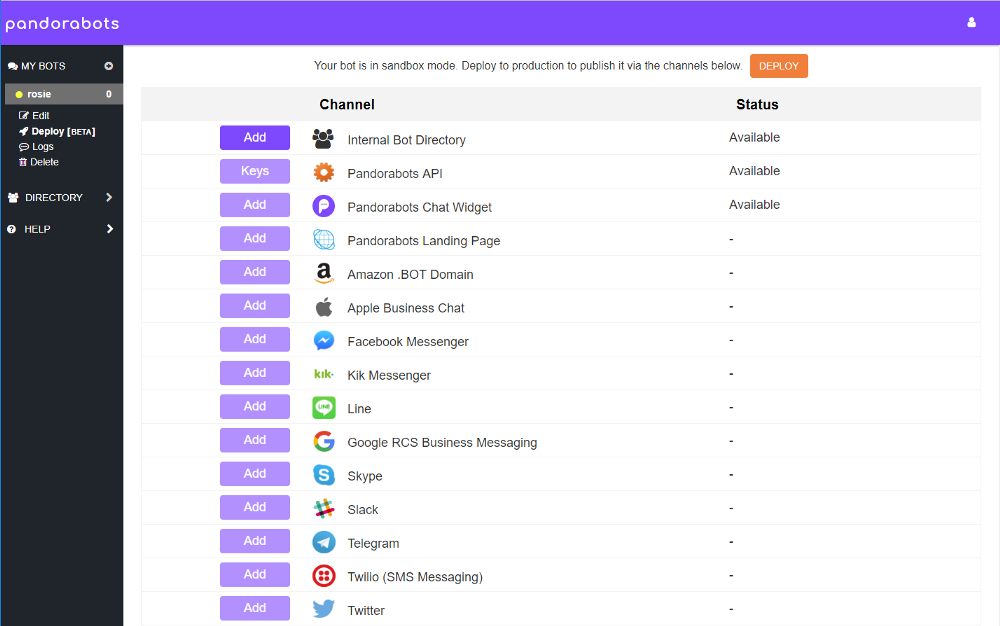This screenshot has height=626, width=1000.
Task: Click the Slack icon
Action: 324,509
